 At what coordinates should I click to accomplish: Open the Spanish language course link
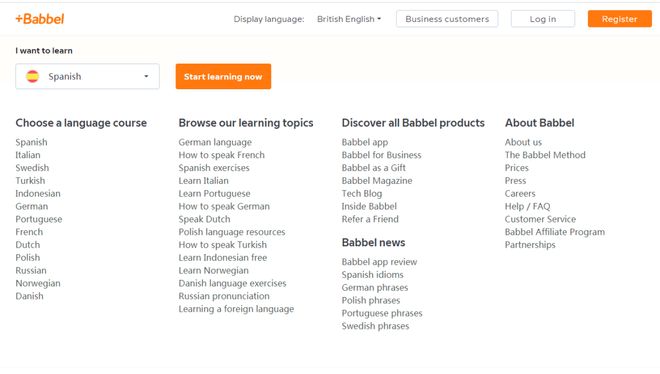[x=32, y=142]
